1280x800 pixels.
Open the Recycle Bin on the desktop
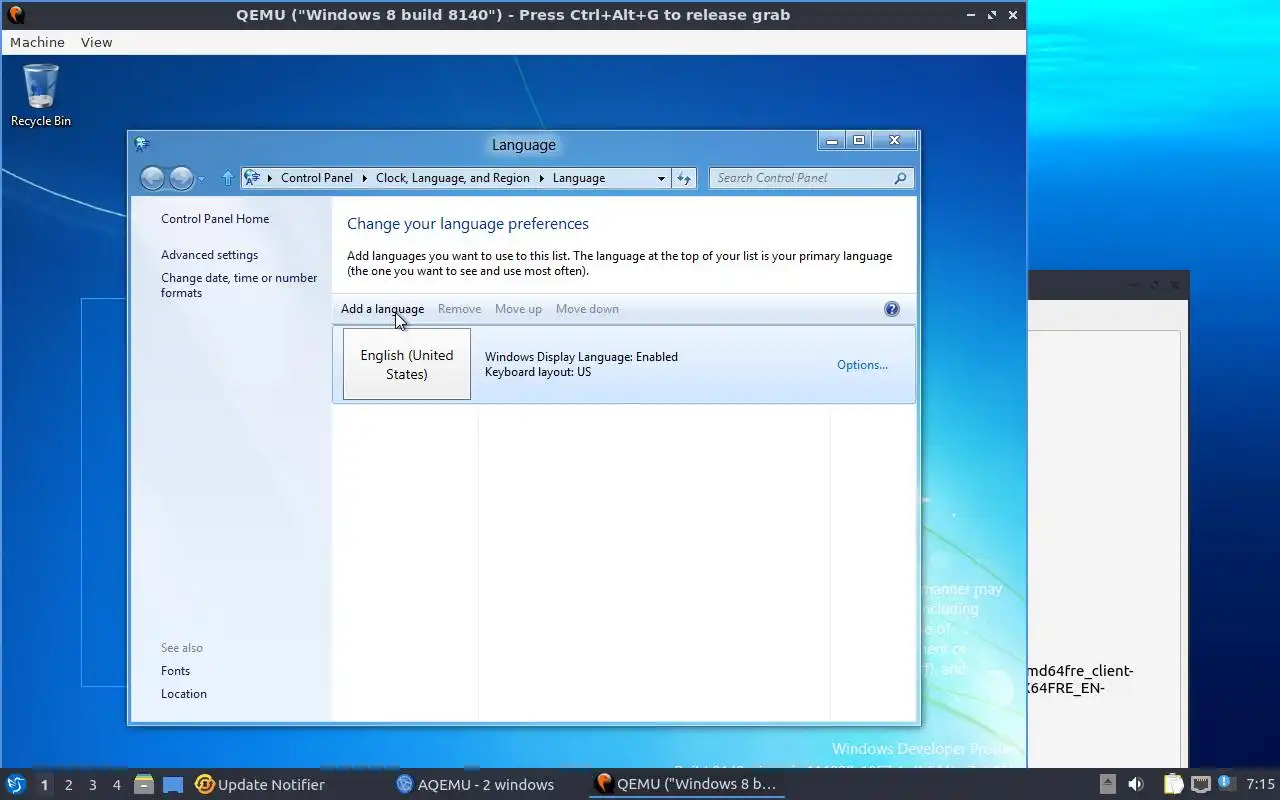41,96
